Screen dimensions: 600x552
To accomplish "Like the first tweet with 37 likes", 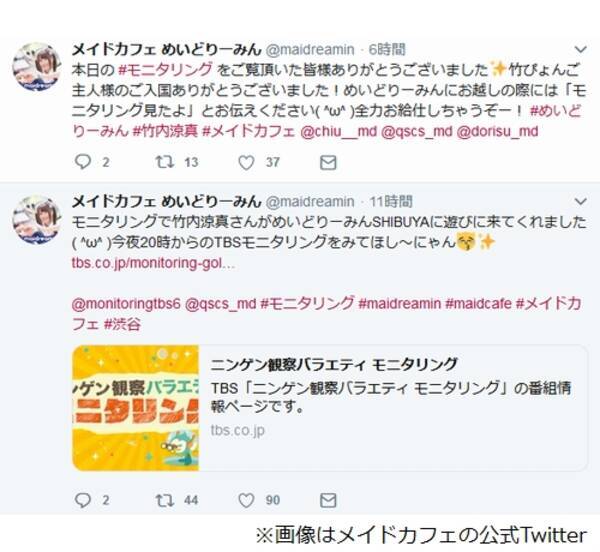I will [246, 163].
